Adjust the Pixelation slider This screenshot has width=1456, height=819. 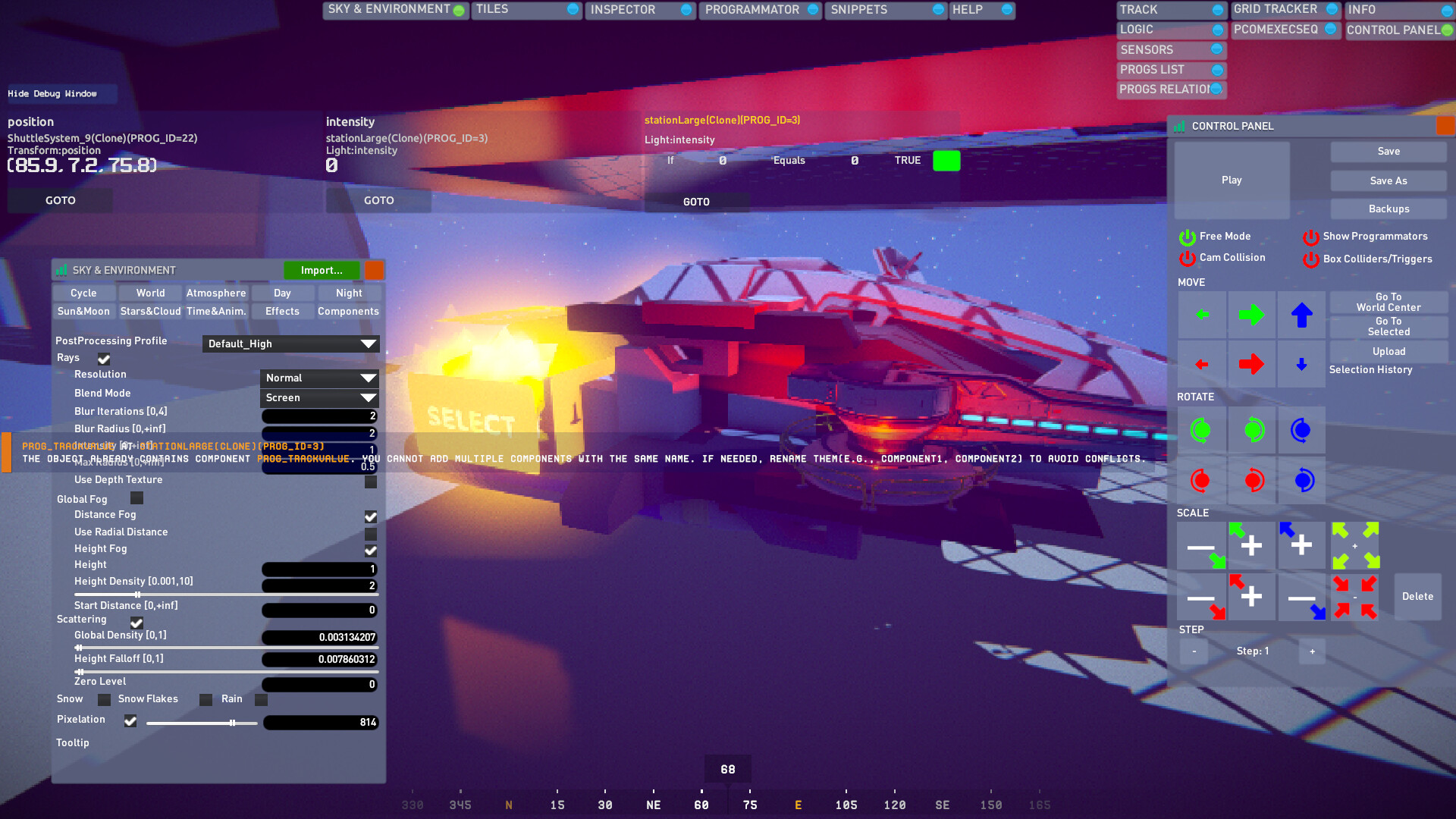coord(231,723)
